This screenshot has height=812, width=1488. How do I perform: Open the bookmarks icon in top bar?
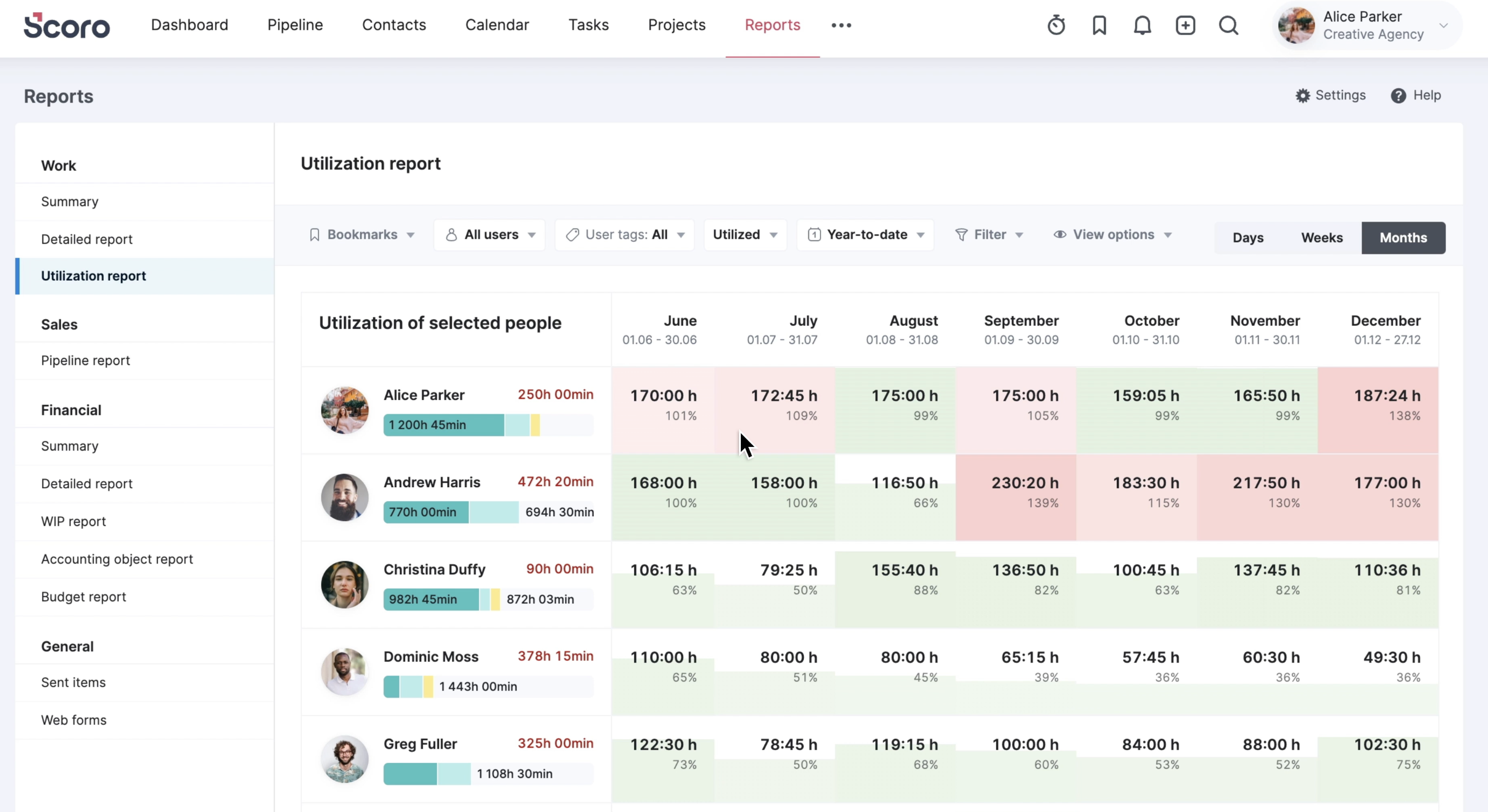(1099, 25)
